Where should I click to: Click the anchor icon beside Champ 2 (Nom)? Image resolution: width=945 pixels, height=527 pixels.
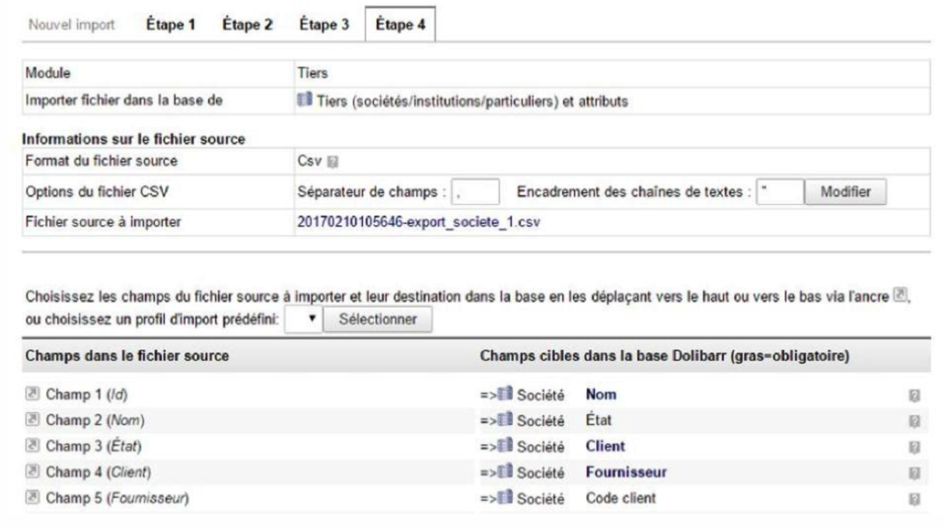point(33,420)
